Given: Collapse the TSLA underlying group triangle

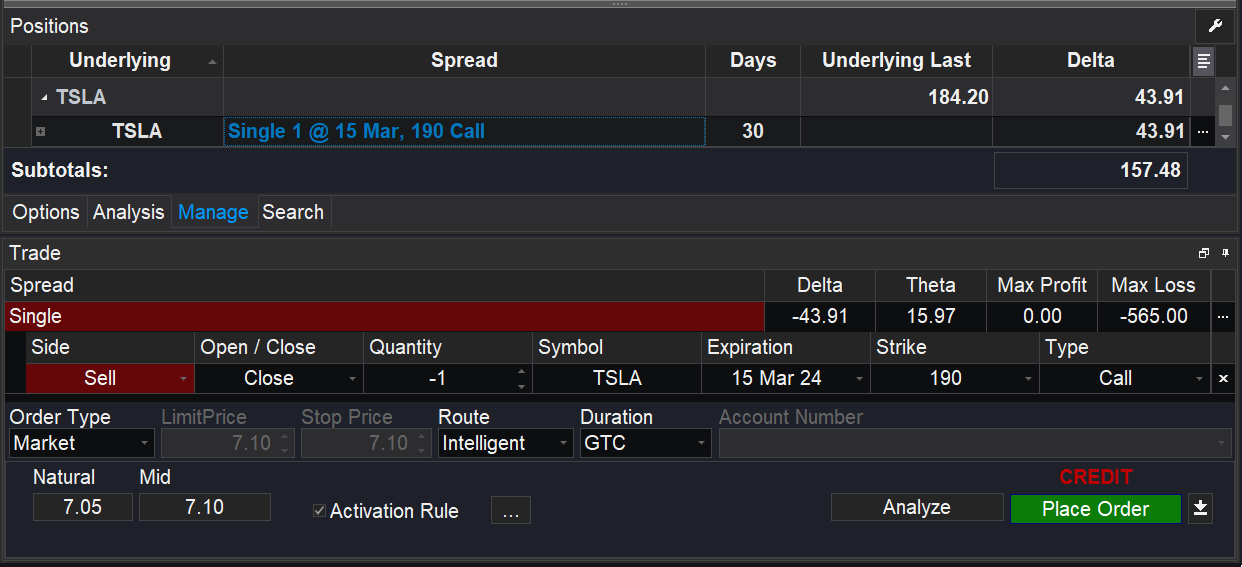Looking at the screenshot, I should click(44, 98).
